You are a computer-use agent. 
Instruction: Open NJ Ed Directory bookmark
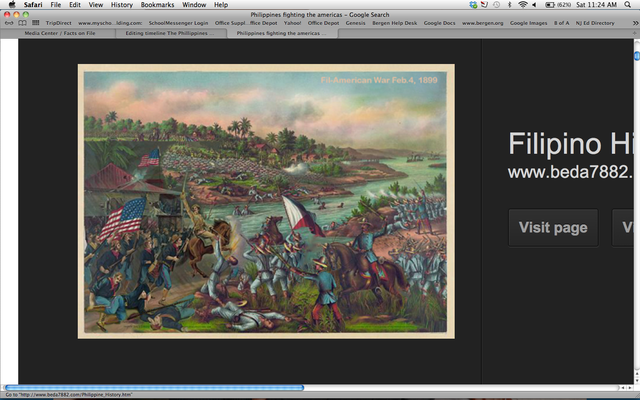click(595, 23)
